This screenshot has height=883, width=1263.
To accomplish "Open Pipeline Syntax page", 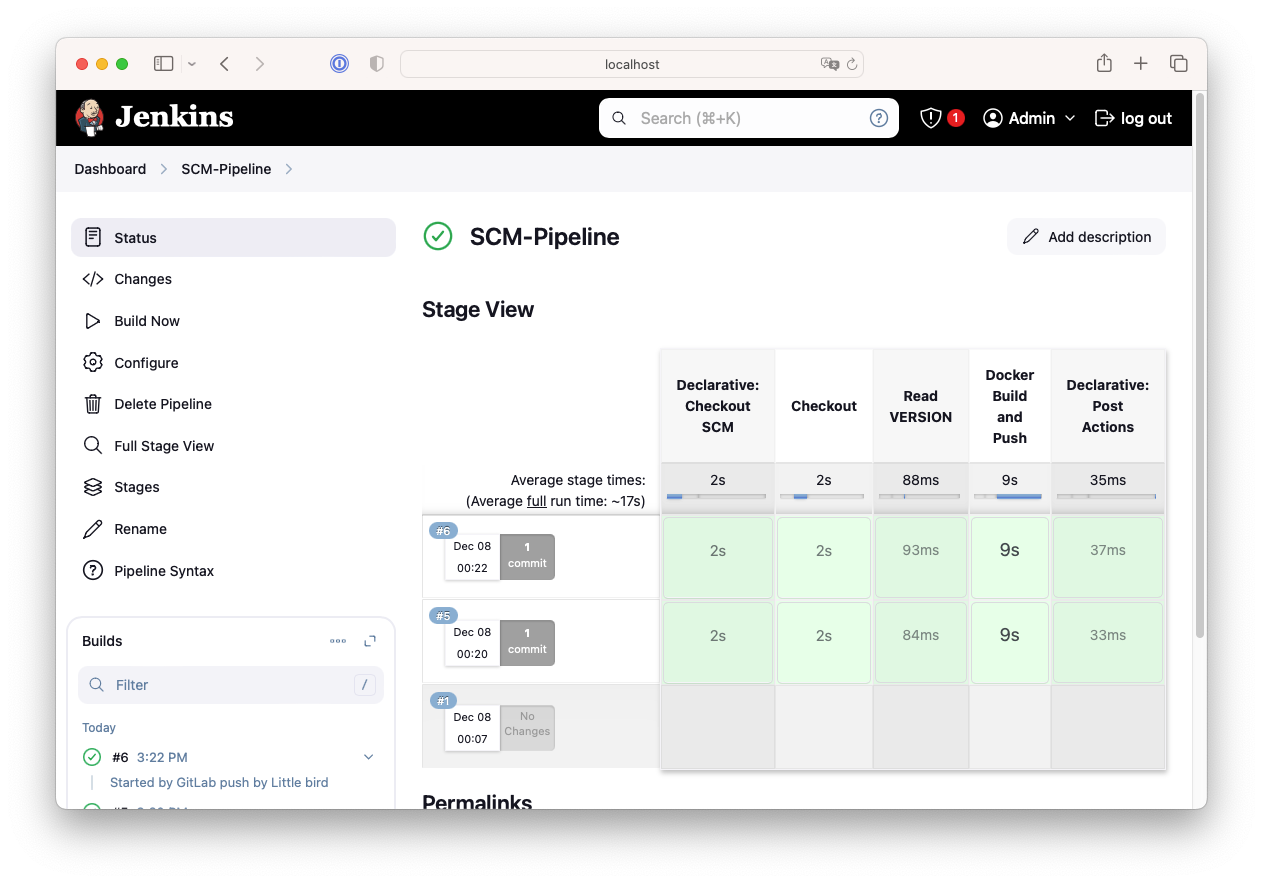I will [x=233, y=571].
